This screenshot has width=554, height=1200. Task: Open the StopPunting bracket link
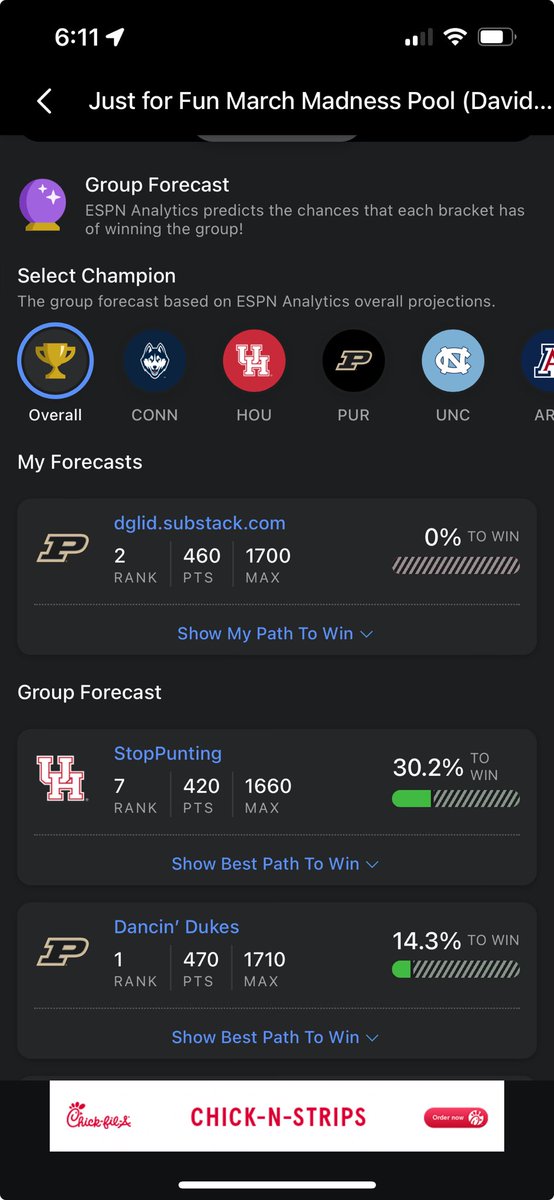pos(168,753)
